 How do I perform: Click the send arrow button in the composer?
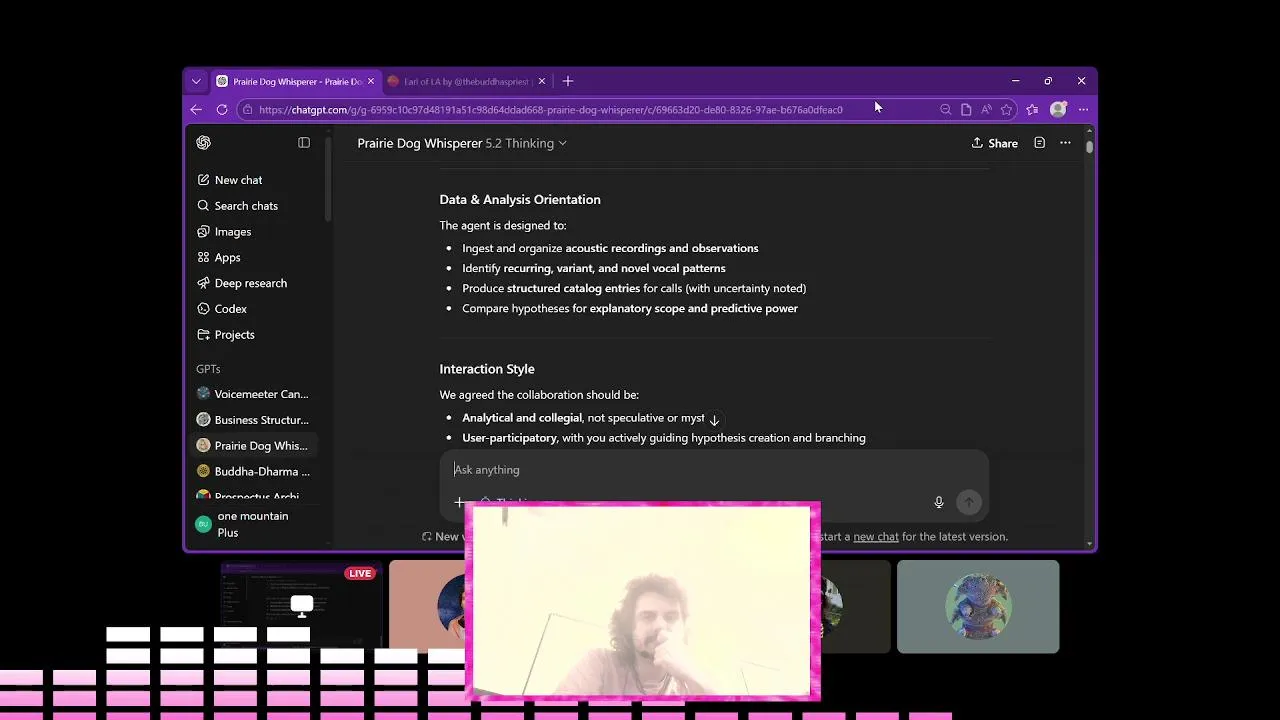[968, 502]
